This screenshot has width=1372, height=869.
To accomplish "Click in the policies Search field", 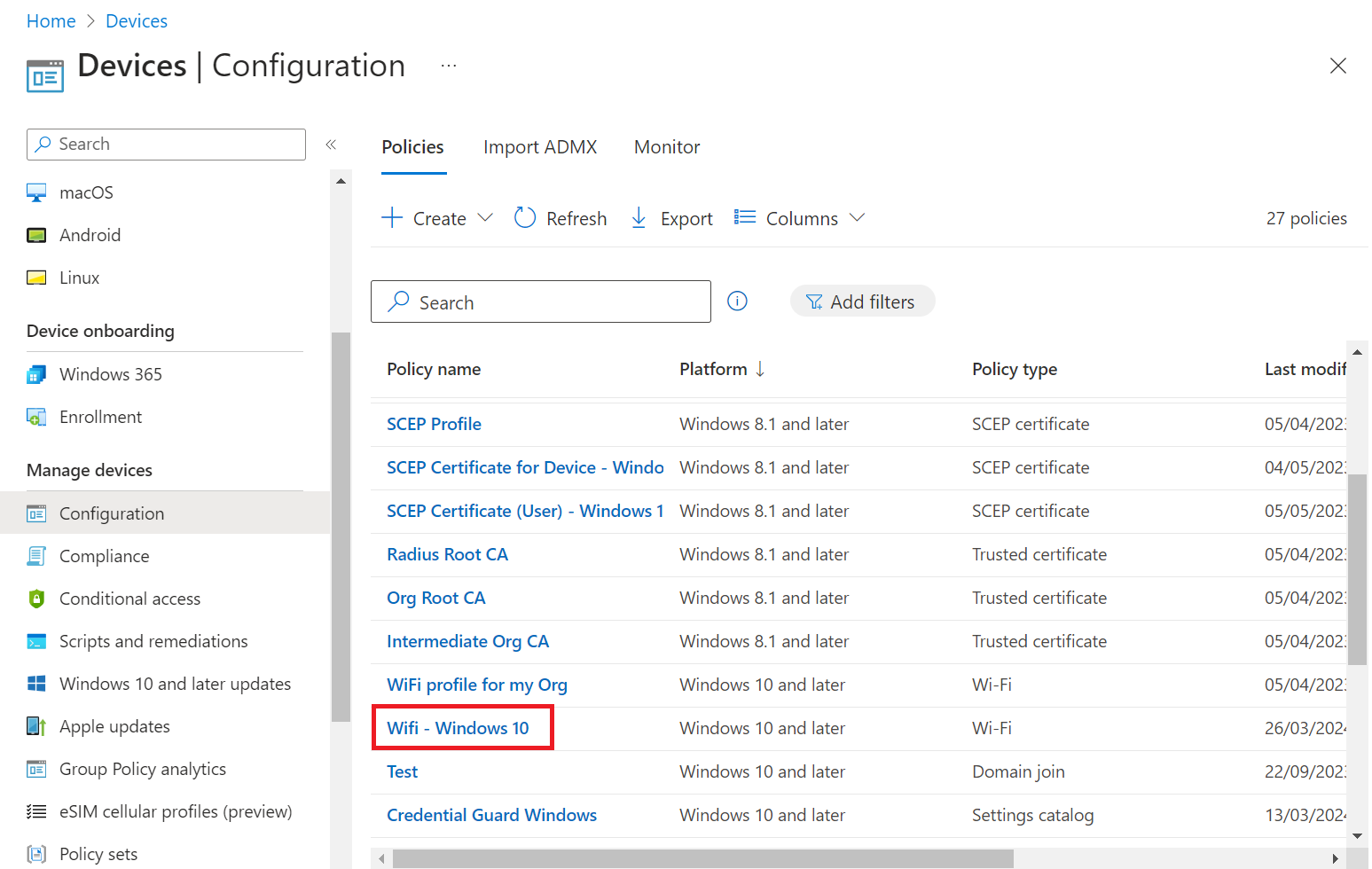I will 541,301.
